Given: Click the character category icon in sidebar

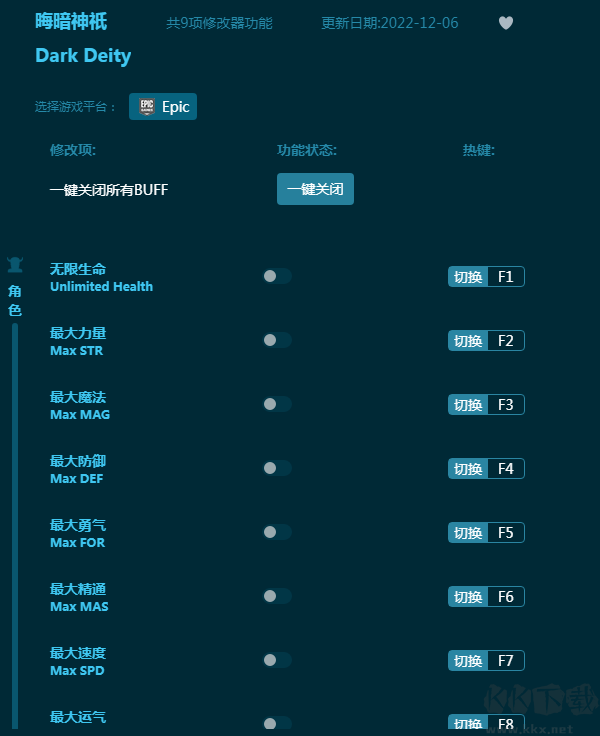Looking at the screenshot, I should (15, 265).
